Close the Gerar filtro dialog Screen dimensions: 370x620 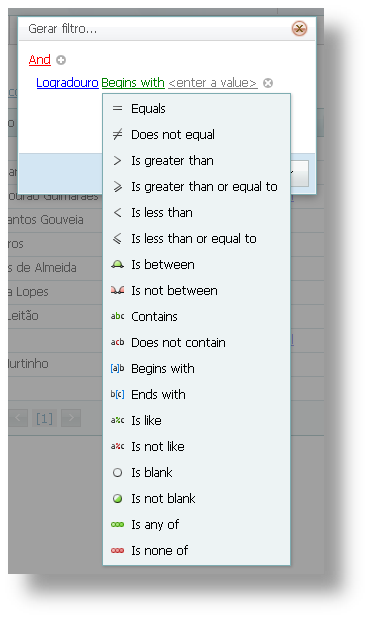pyautogui.click(x=299, y=28)
